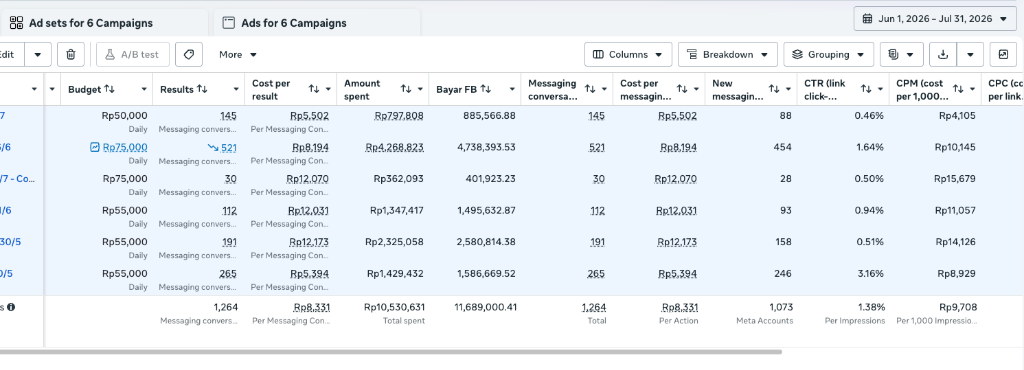Select the total CPM Rp9,708
Screen dimensions: 1024x370
click(x=958, y=307)
